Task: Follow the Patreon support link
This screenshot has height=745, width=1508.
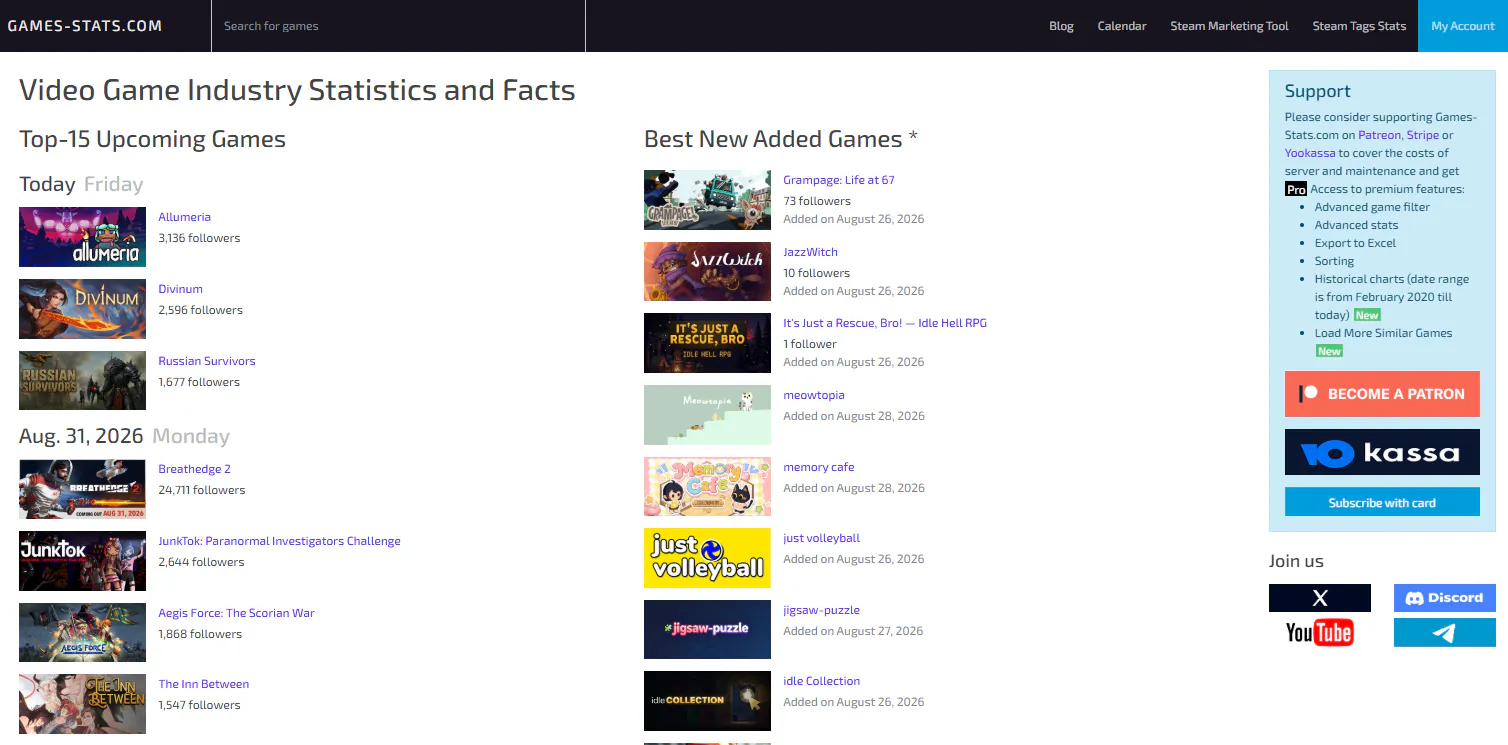Action: [1379, 135]
